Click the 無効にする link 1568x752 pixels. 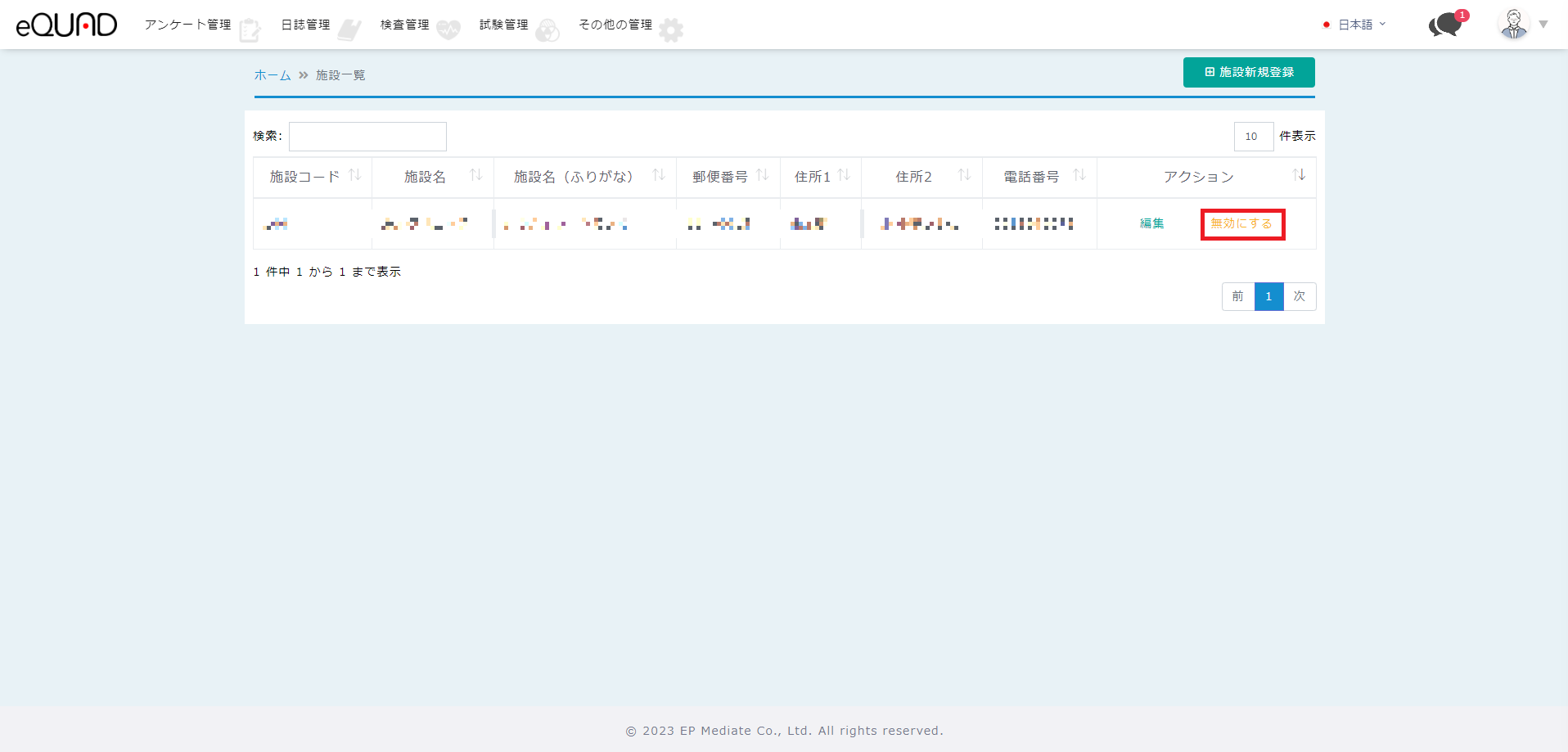tap(1241, 223)
